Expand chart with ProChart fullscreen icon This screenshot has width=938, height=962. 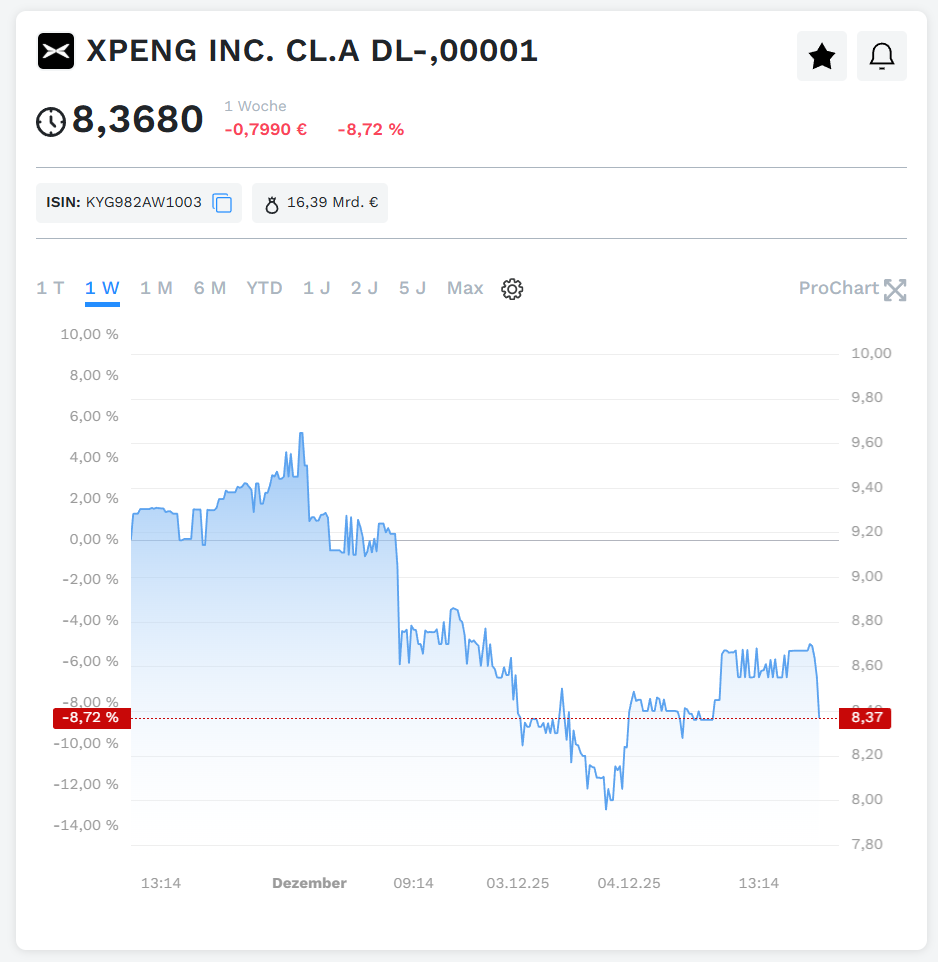click(895, 290)
